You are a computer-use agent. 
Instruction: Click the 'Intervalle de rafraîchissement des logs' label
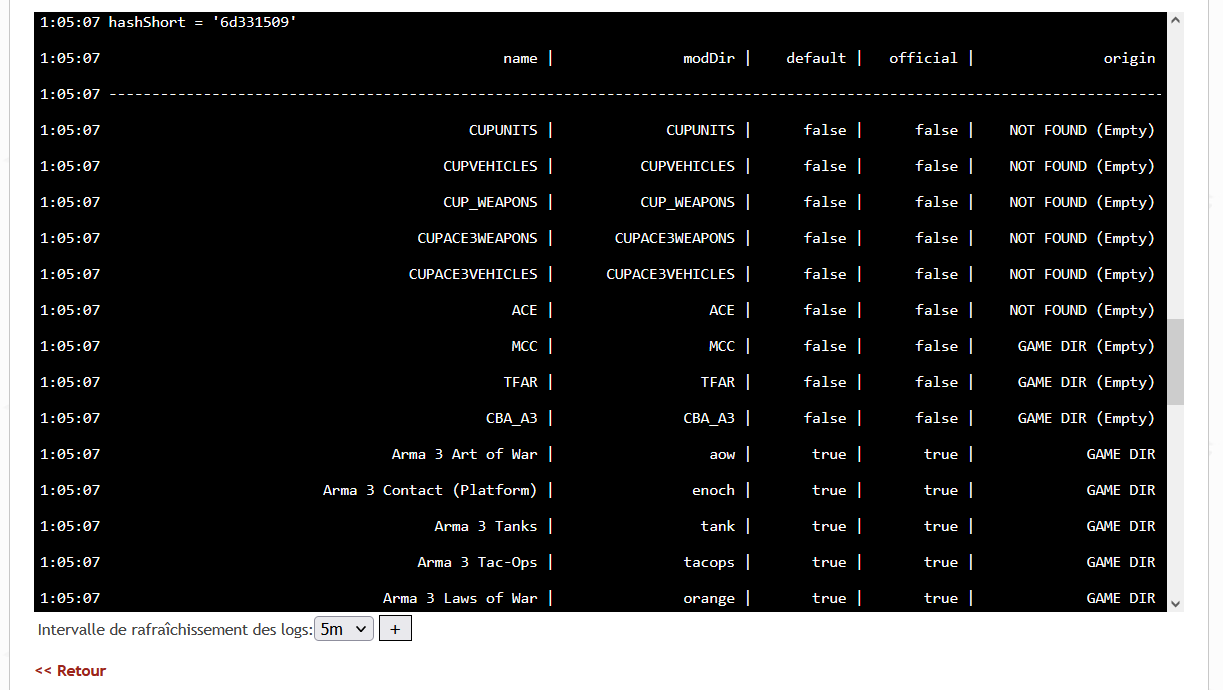tap(175, 630)
